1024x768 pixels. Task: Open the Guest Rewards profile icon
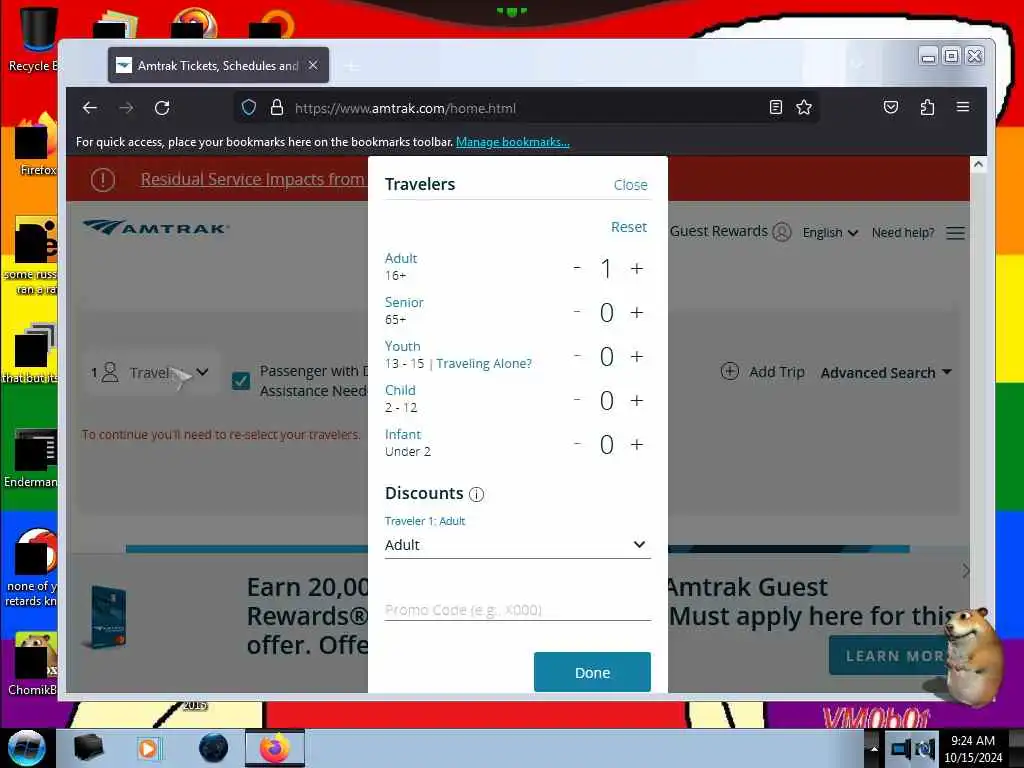782,232
